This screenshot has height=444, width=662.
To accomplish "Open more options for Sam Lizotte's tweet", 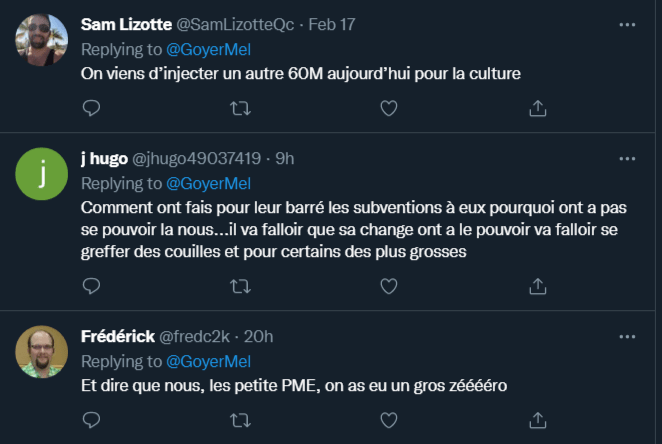I will pos(627,23).
